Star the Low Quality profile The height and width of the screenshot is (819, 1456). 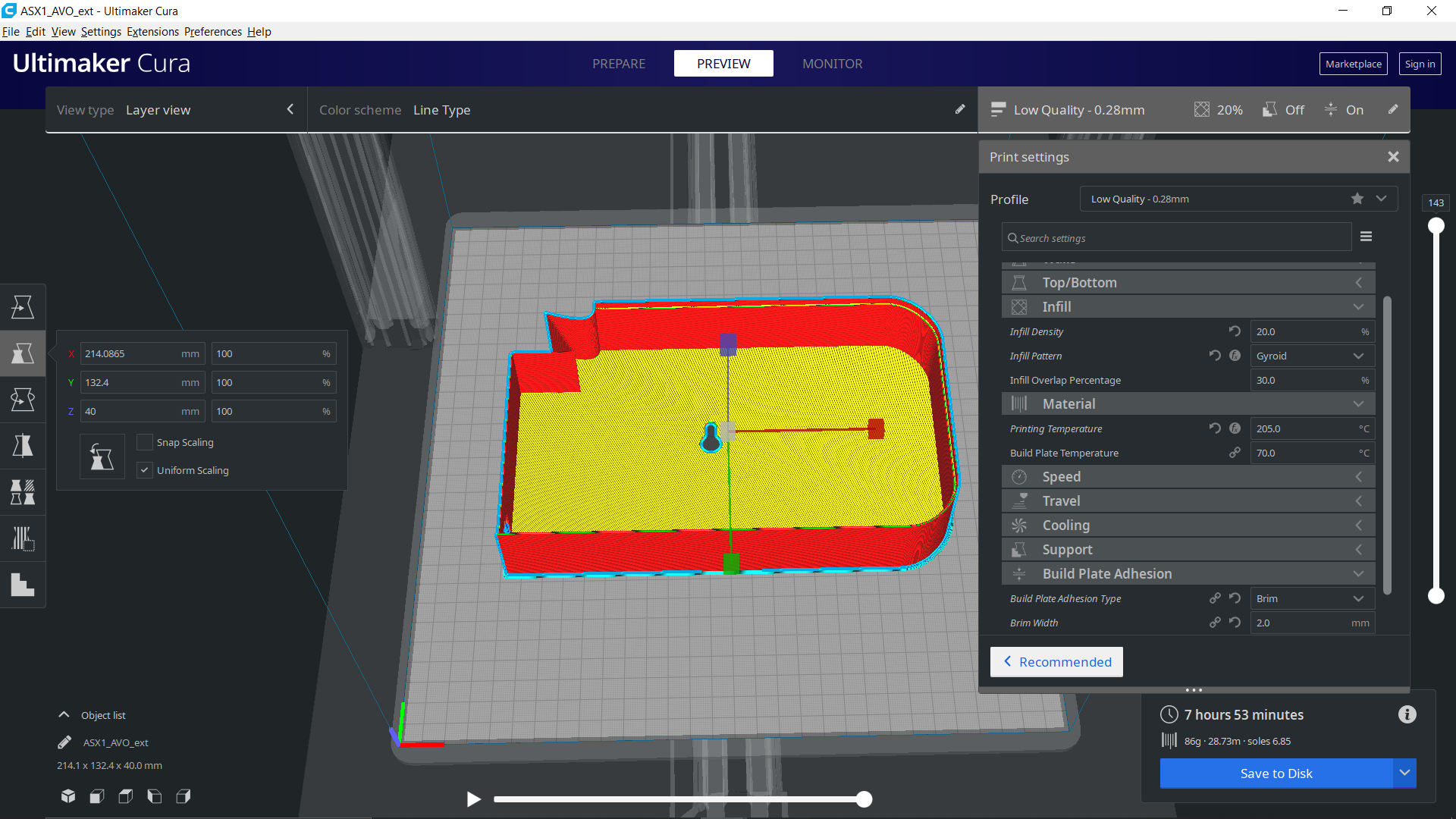click(x=1357, y=199)
